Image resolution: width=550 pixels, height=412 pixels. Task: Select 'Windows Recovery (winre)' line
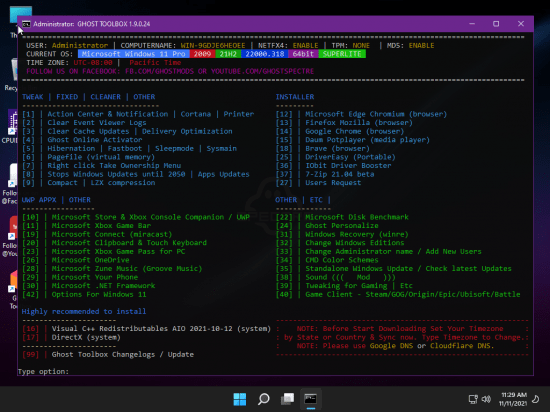pos(342,234)
